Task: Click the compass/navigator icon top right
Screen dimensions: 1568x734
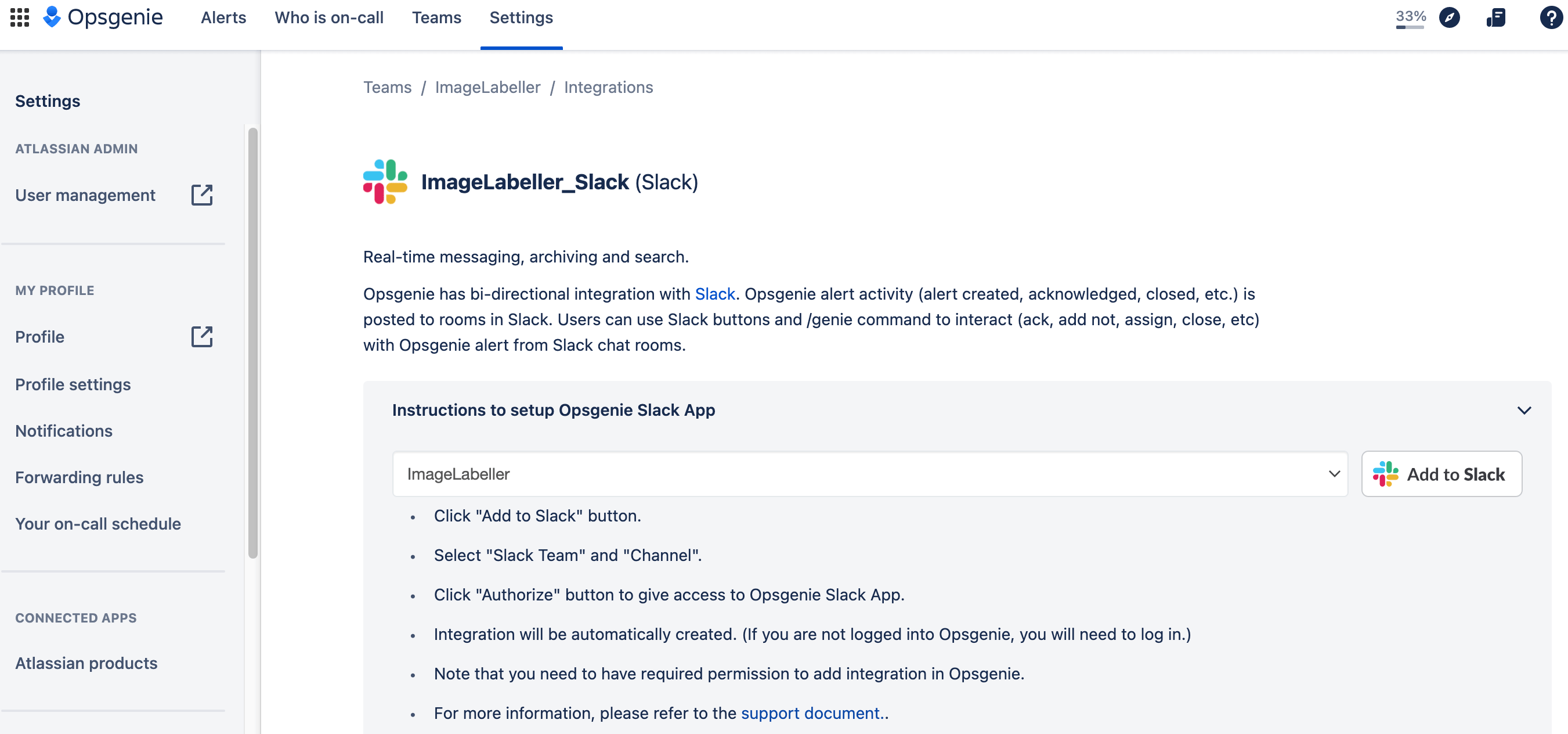Action: (1450, 17)
